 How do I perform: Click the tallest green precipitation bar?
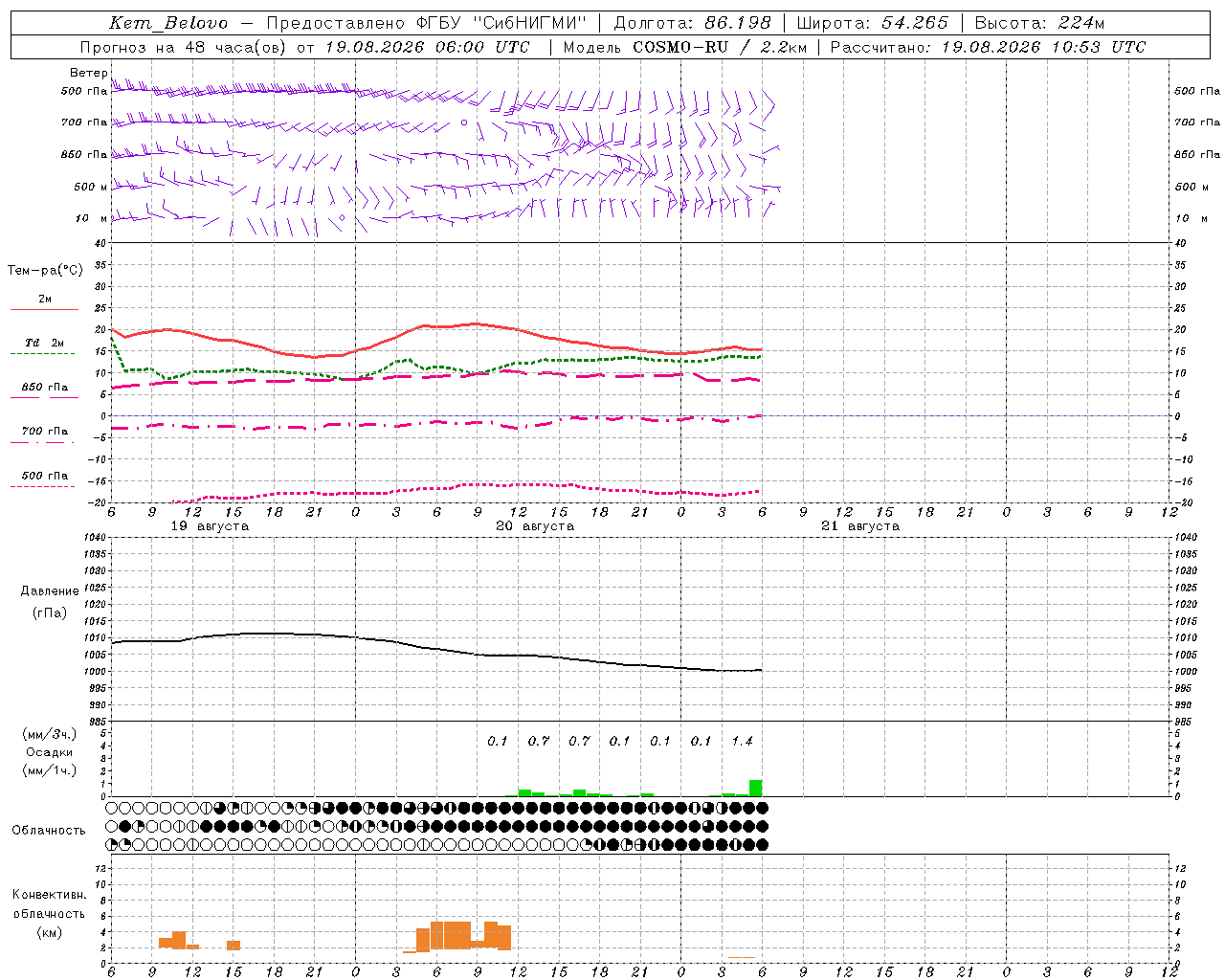pos(756,788)
